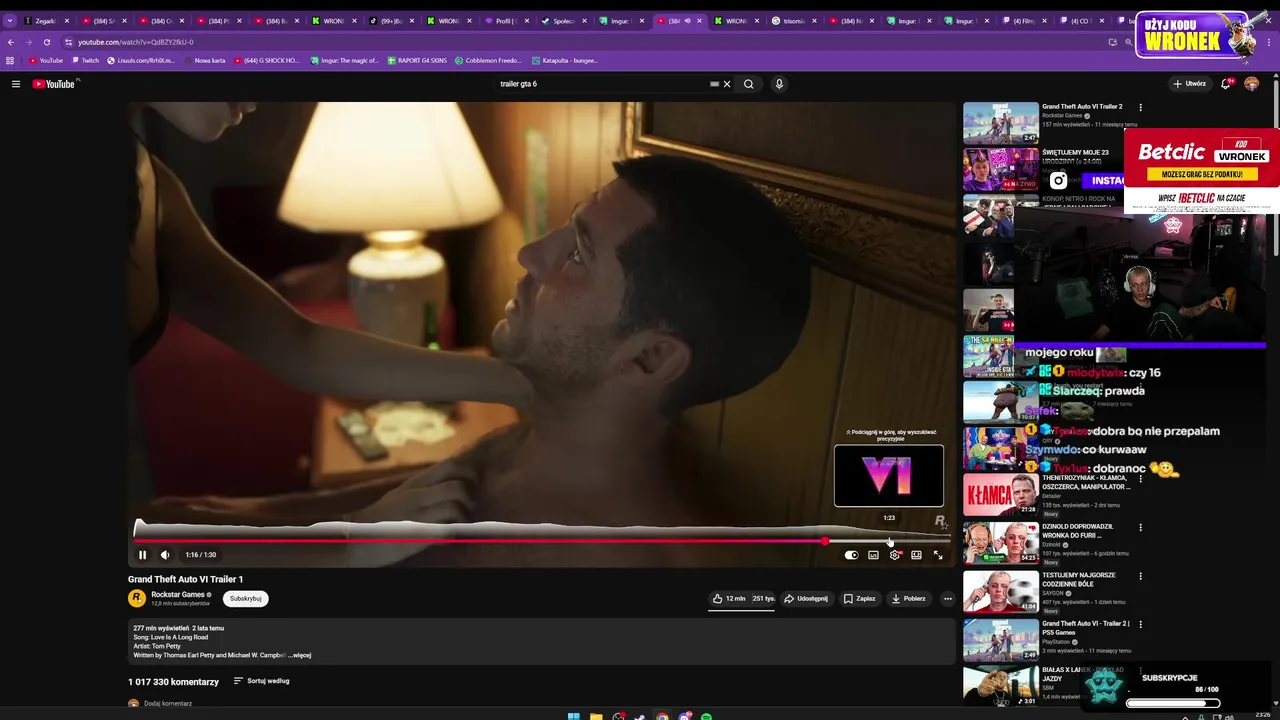Screen dimensions: 1280x720
Task: Open the DZINOLD DOPROWADZIŁ WRONKA video title
Action: tap(1078, 531)
